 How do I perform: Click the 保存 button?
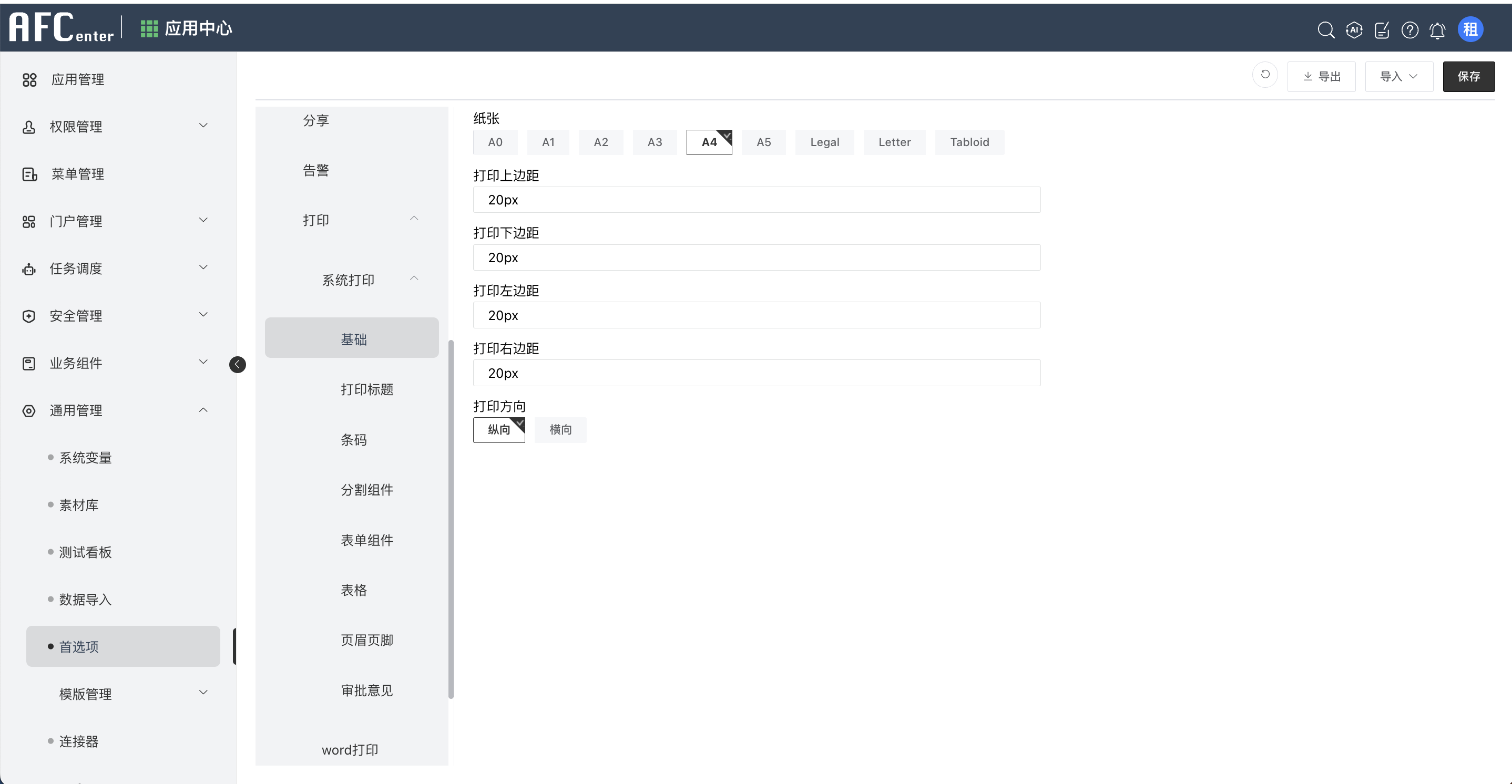click(x=1468, y=76)
